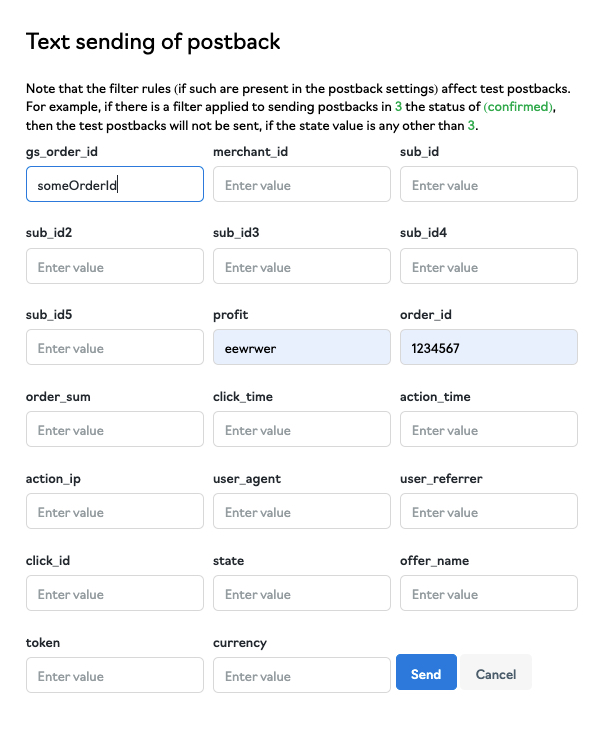Click the Send button

(426, 672)
